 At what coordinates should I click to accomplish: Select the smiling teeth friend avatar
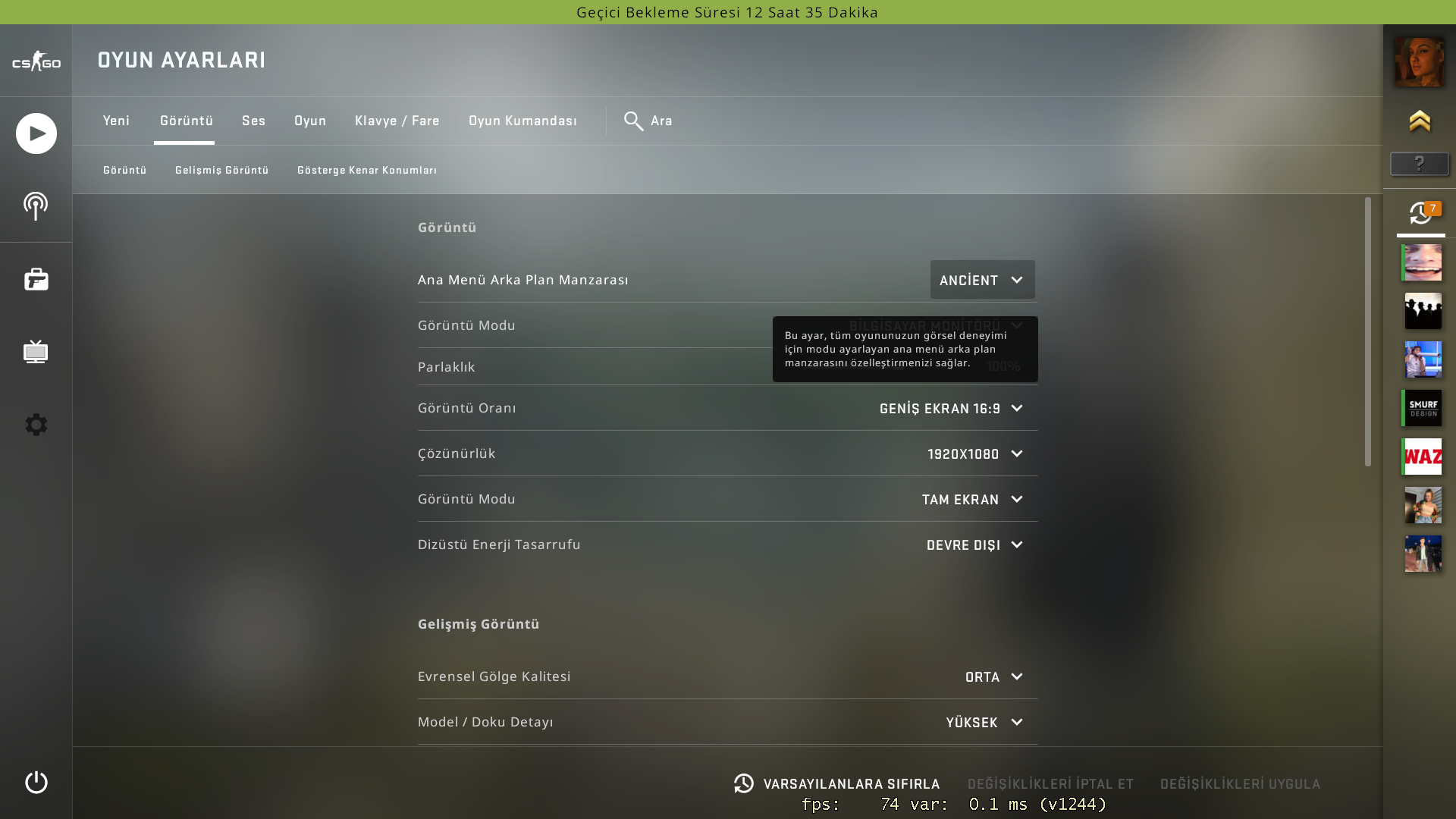point(1423,262)
